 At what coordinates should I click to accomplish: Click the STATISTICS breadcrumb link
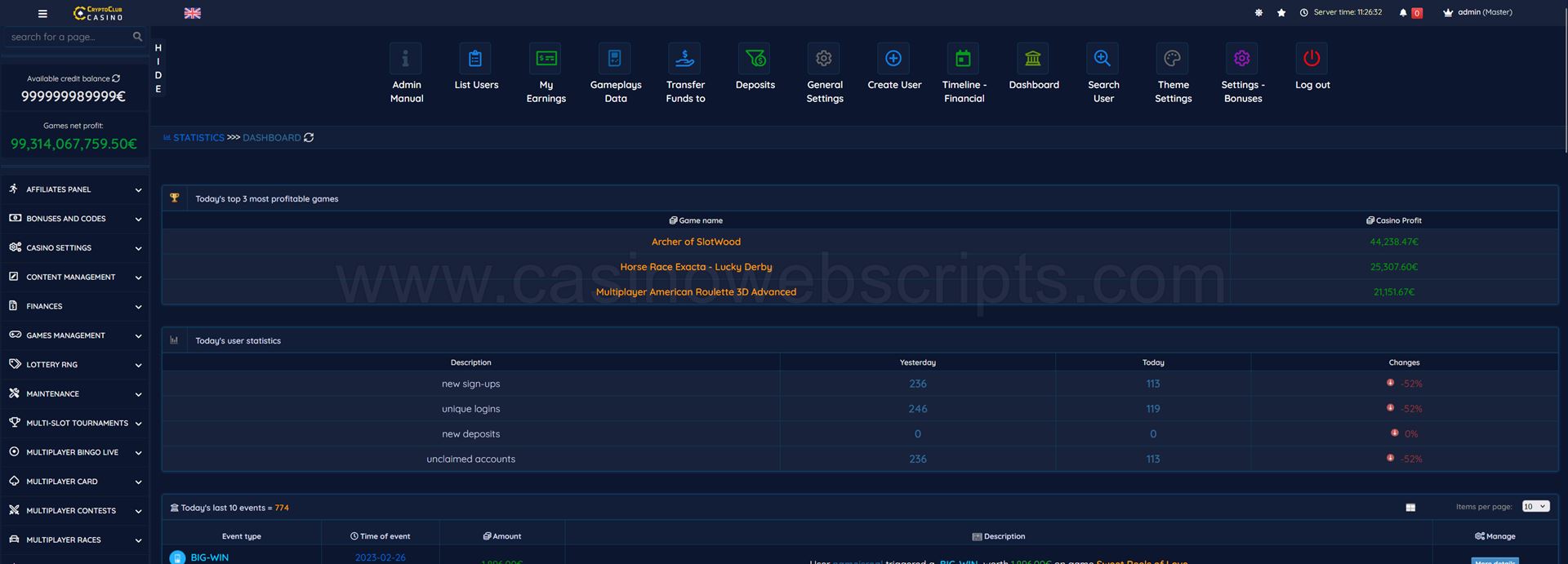click(198, 138)
